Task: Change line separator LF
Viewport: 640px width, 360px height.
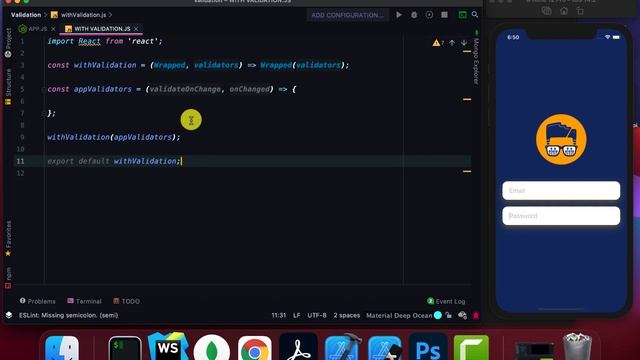Action: [x=297, y=316]
